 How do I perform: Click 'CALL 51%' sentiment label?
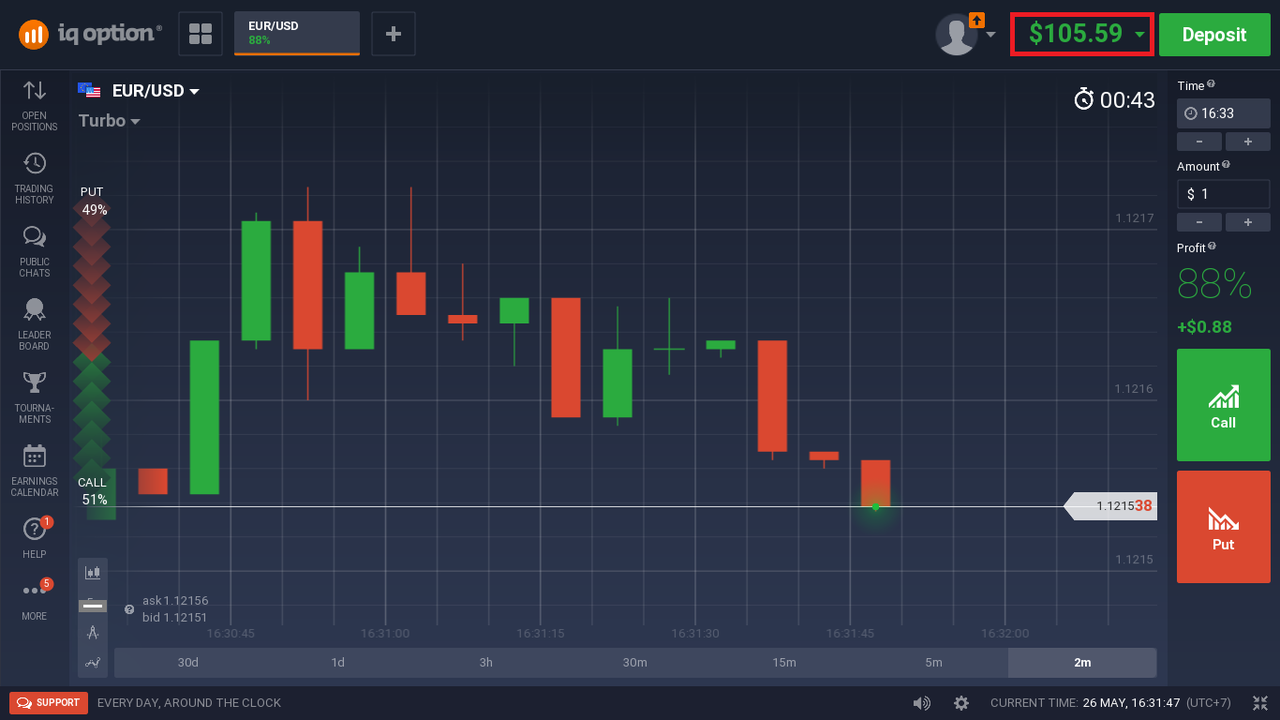coord(93,491)
